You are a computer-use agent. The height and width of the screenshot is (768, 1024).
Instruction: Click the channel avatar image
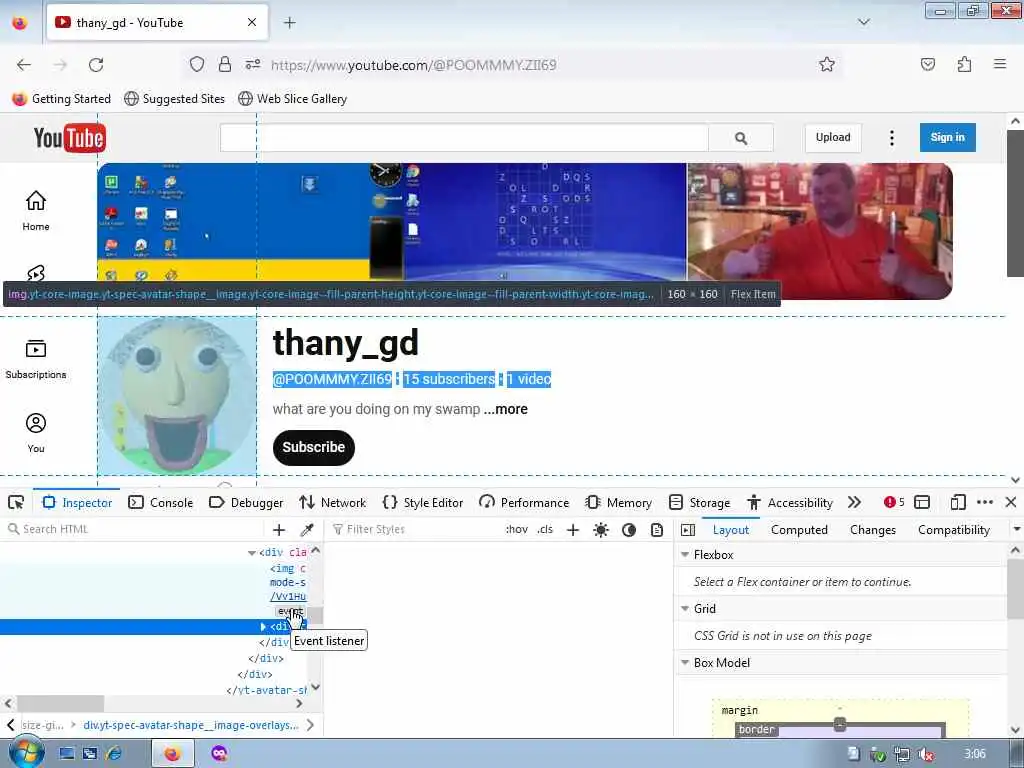[x=177, y=396]
